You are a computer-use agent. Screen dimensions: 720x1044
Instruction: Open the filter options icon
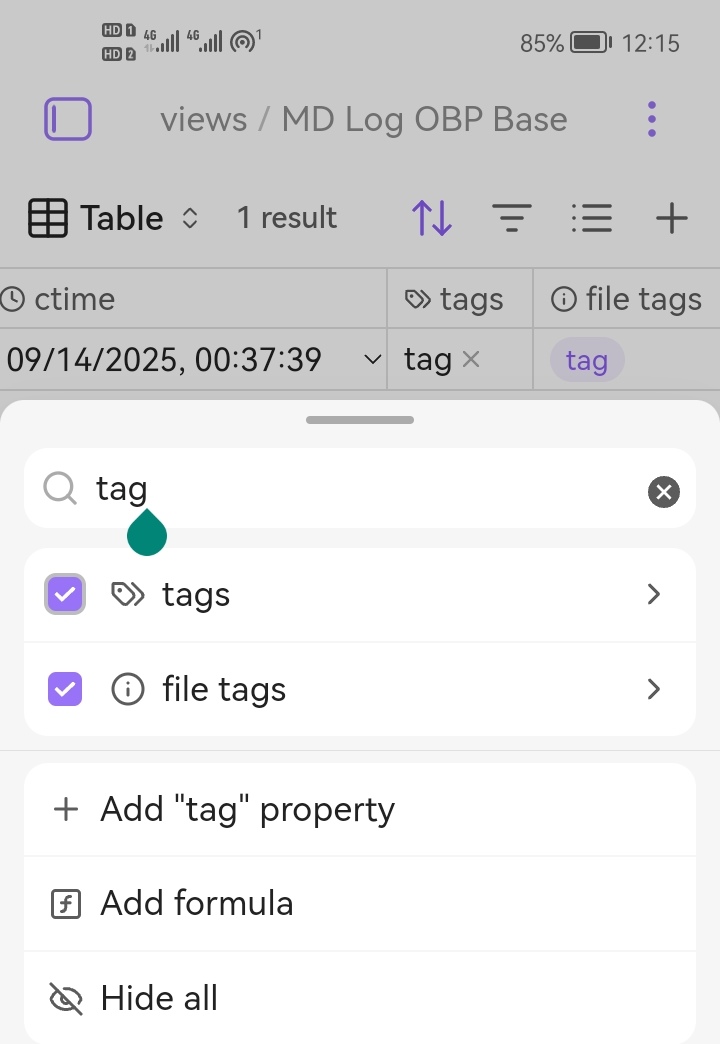512,217
